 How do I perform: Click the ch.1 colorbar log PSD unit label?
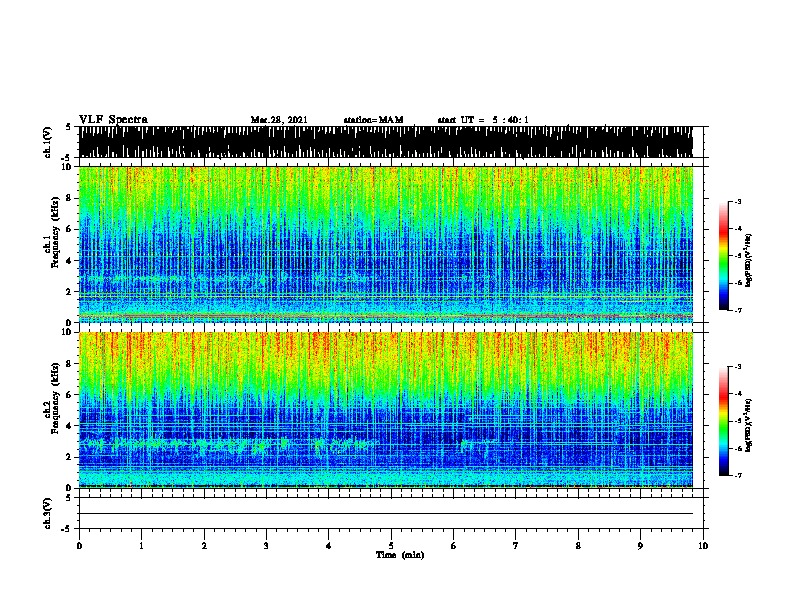[x=749, y=261]
